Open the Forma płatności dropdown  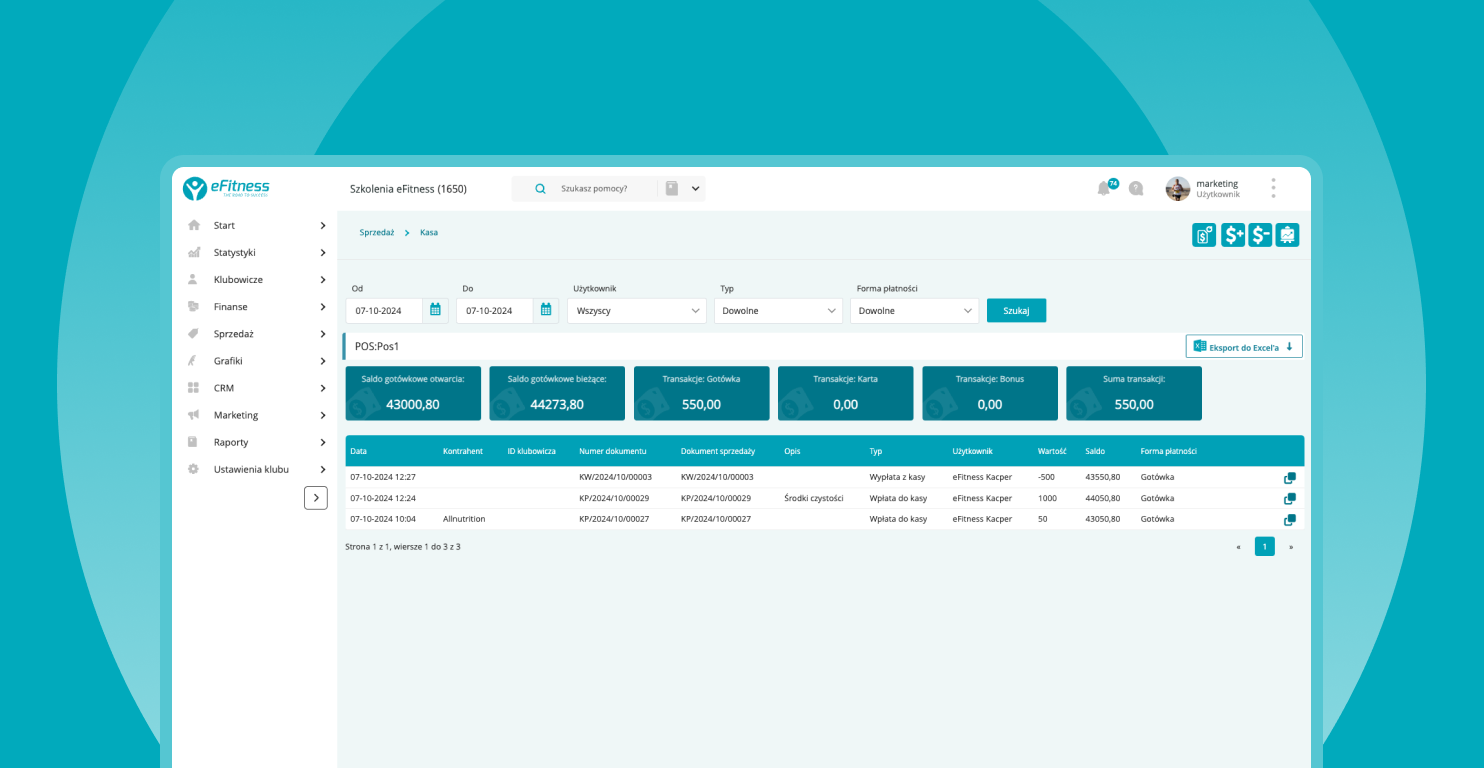914,311
